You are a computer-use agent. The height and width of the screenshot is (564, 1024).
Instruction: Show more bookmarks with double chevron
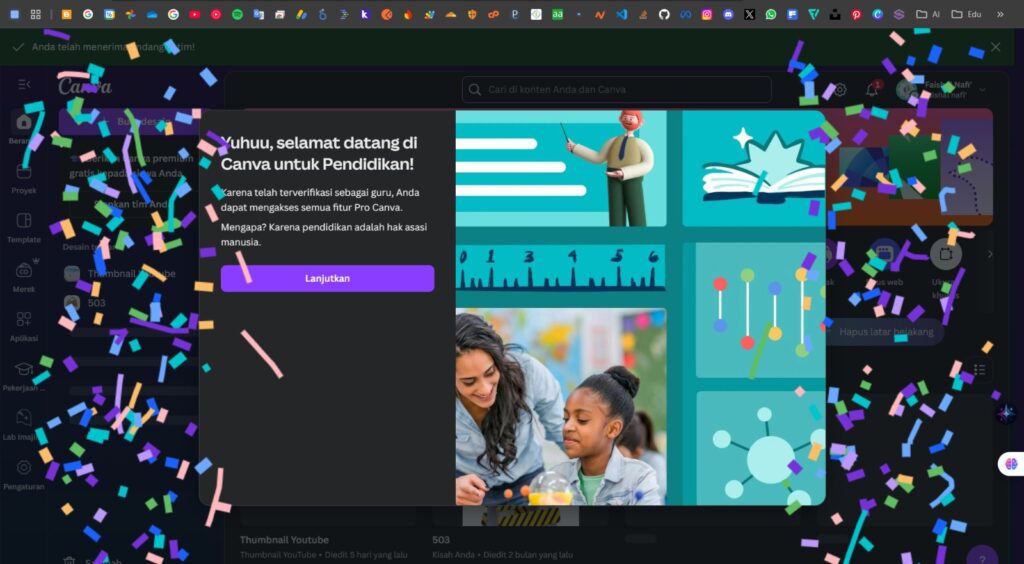(1000, 14)
